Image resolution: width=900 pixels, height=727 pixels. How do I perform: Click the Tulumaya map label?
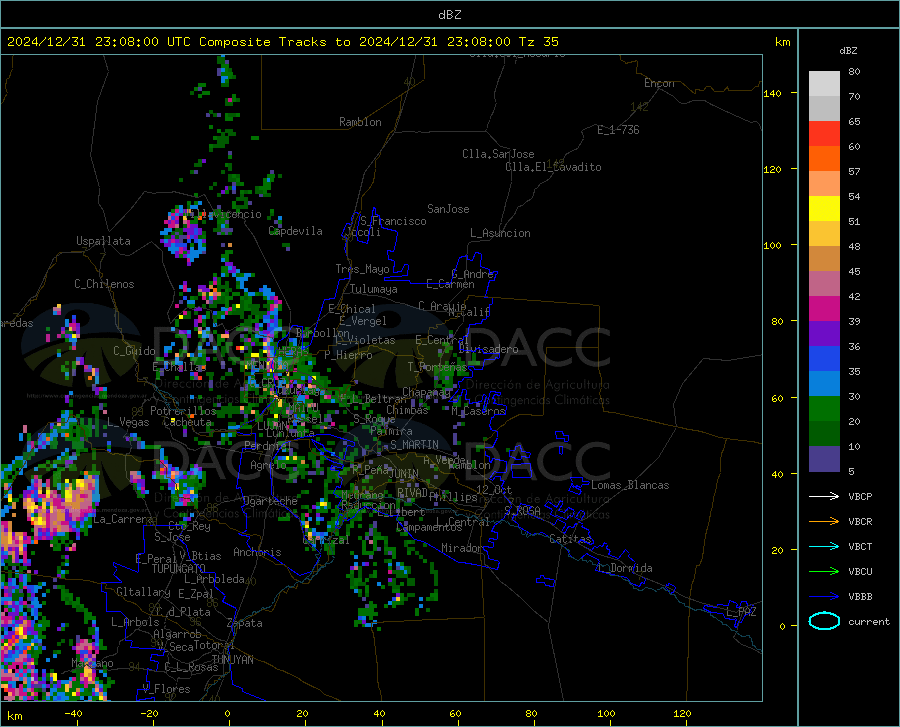coord(373,289)
